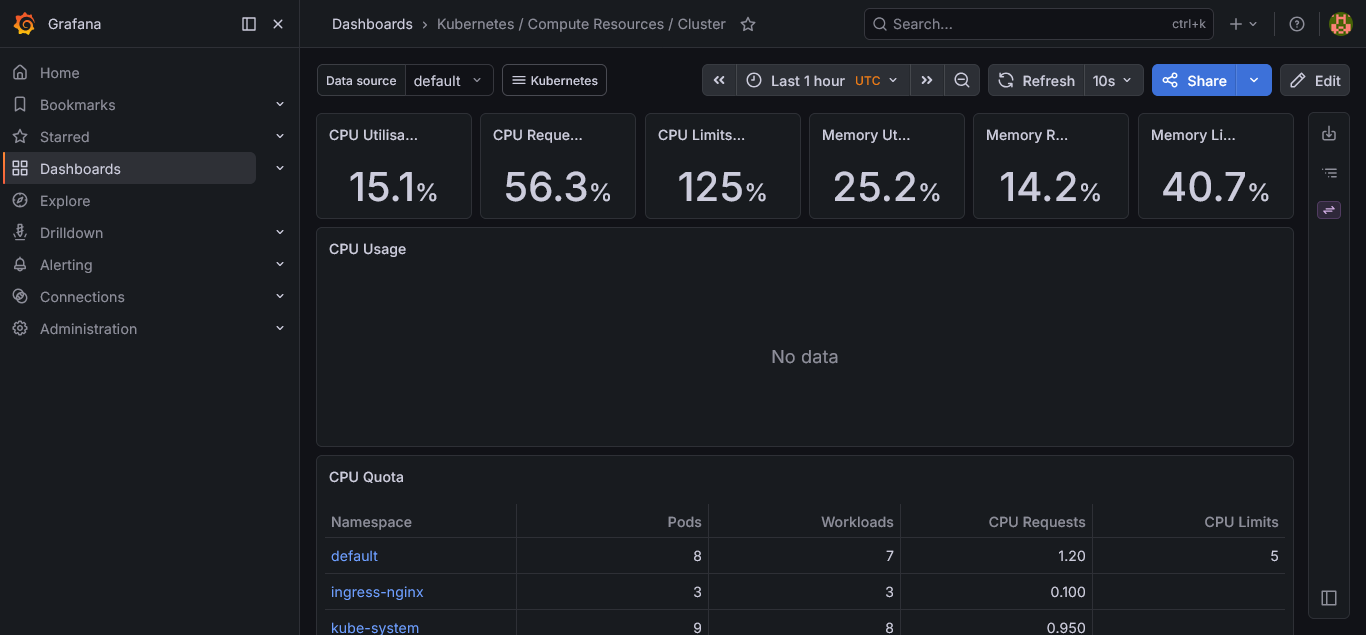Open Alerting in sidebar
1366x635 pixels.
click(66, 265)
